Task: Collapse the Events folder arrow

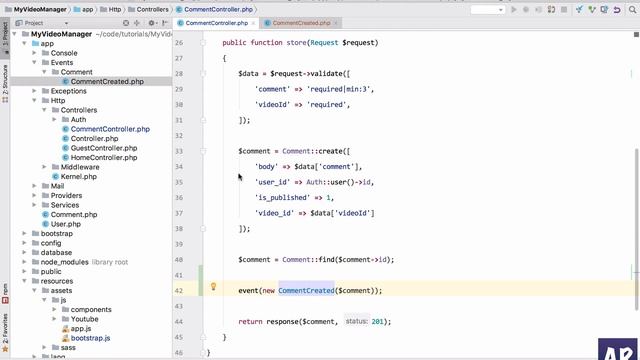Action: tap(34, 62)
